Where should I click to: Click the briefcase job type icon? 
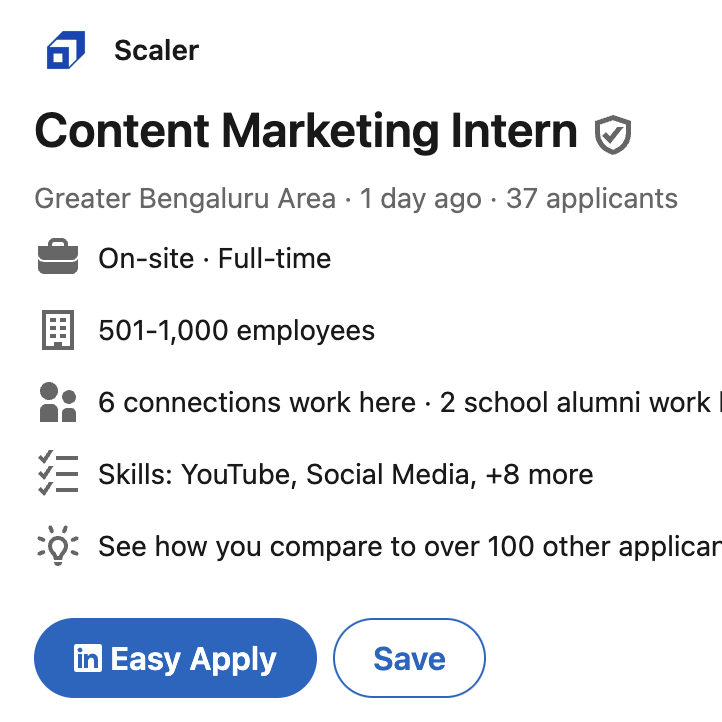point(58,259)
